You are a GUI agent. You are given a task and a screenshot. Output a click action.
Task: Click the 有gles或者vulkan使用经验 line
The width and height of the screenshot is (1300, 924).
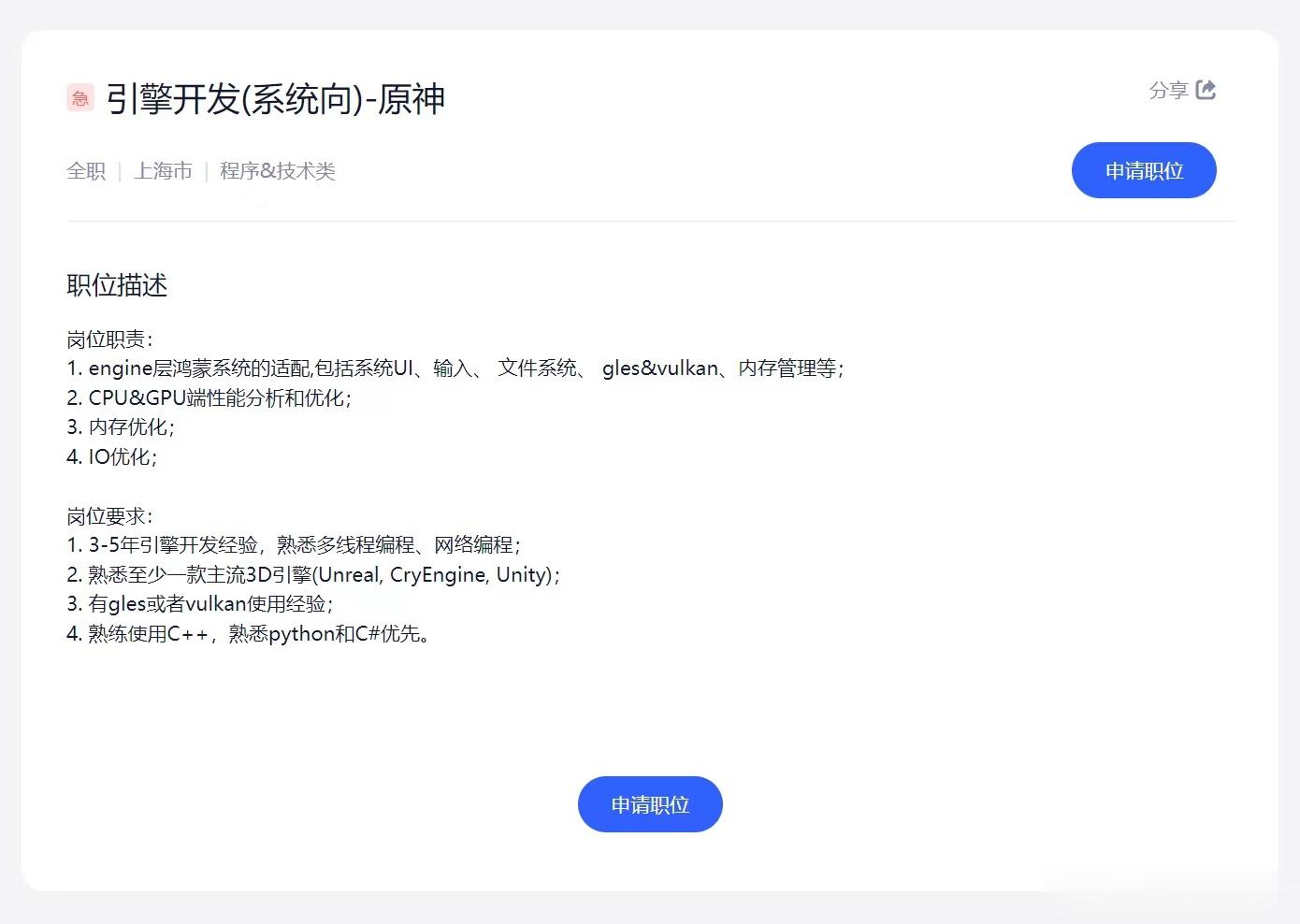pyautogui.click(x=200, y=604)
